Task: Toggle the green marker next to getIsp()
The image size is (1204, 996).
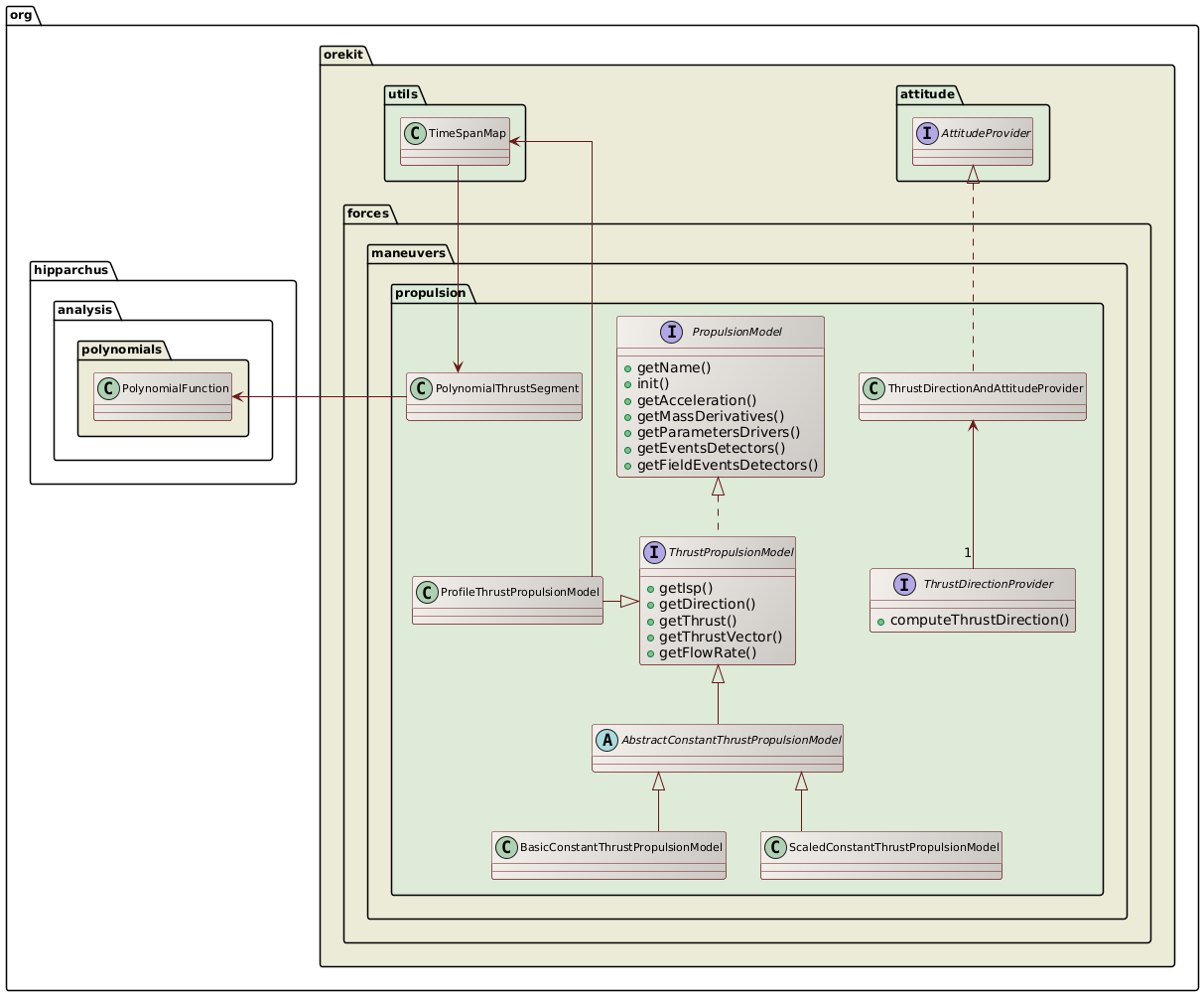Action: [652, 587]
